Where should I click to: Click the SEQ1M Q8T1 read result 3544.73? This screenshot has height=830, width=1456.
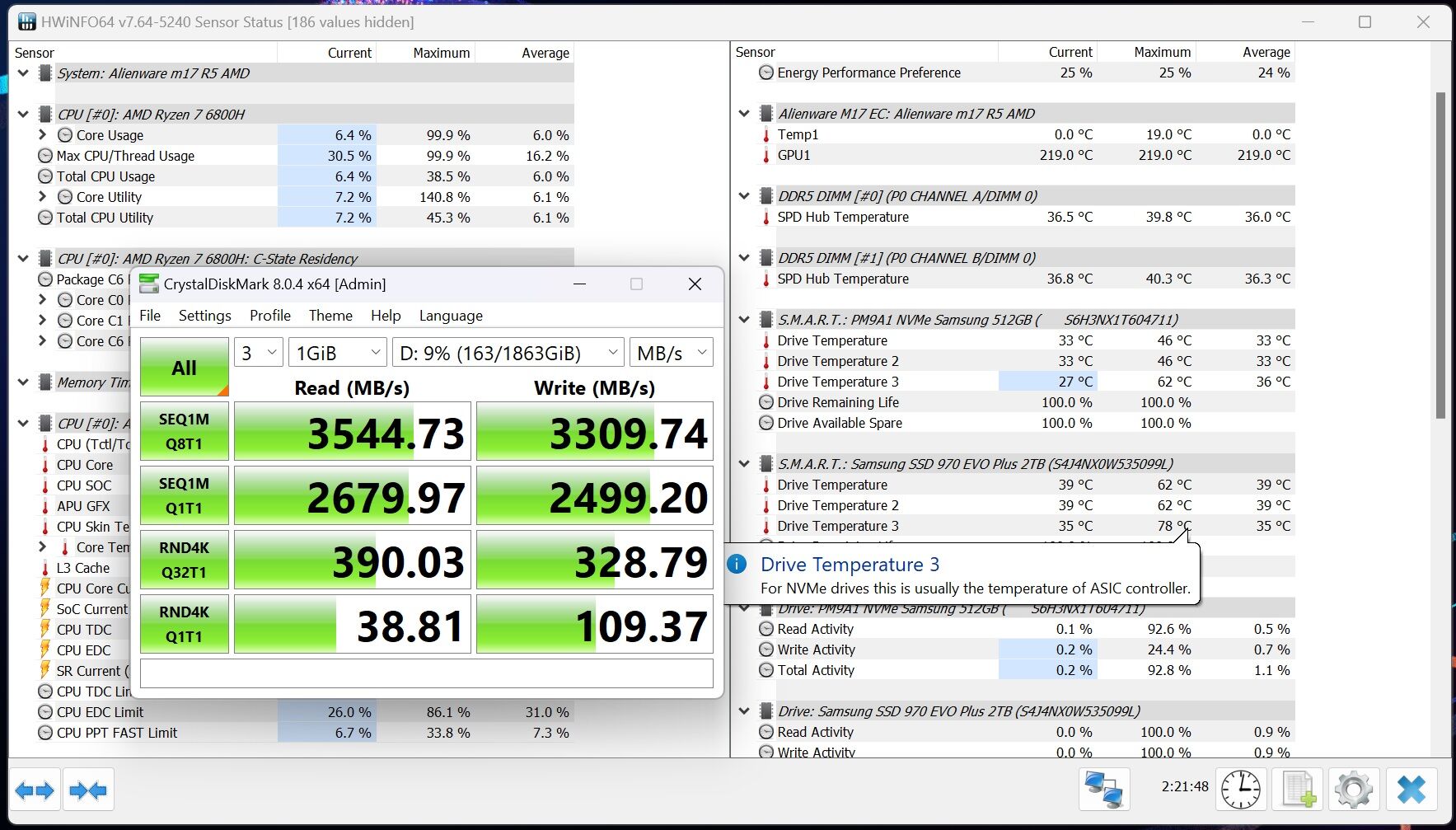(x=353, y=431)
